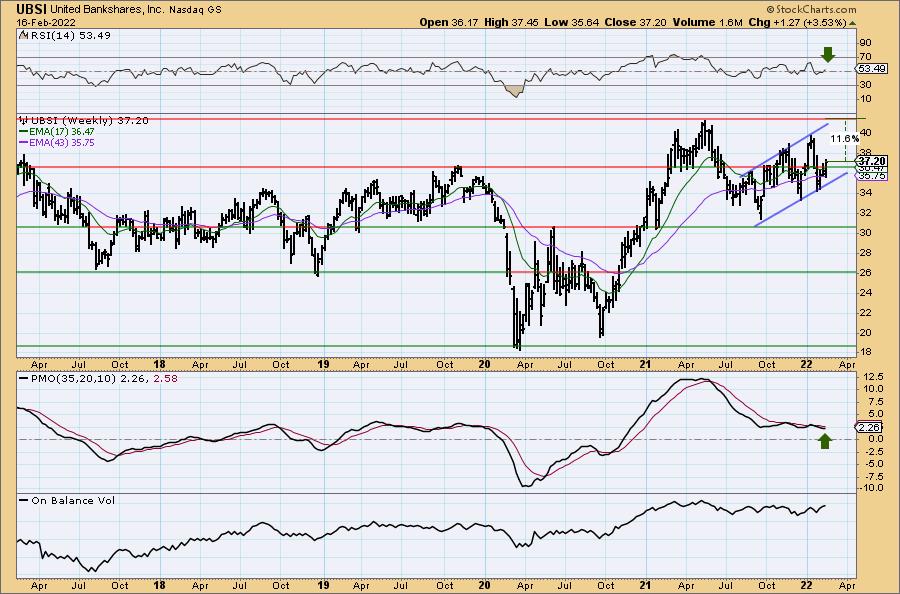
Task: Click the PMO 2.26 value tag on axis
Action: pyautogui.click(x=868, y=427)
